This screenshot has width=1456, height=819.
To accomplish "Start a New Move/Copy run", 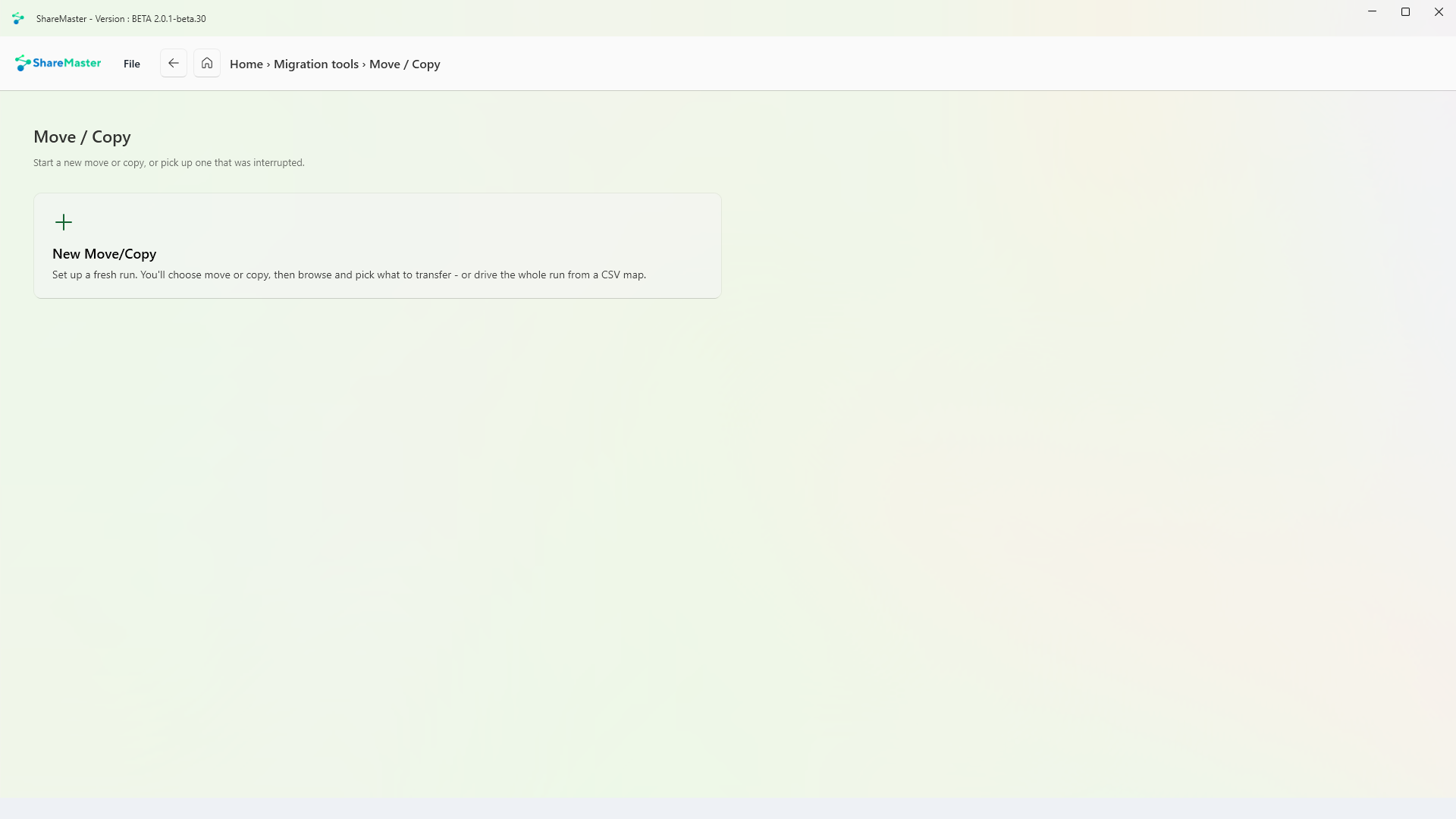I will point(378,246).
